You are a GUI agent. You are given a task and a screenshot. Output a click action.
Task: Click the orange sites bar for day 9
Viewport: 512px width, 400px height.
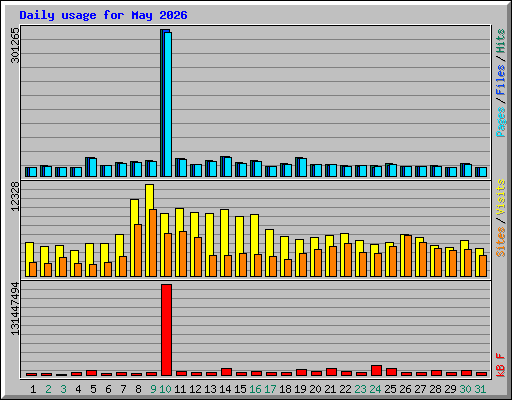click(x=153, y=243)
